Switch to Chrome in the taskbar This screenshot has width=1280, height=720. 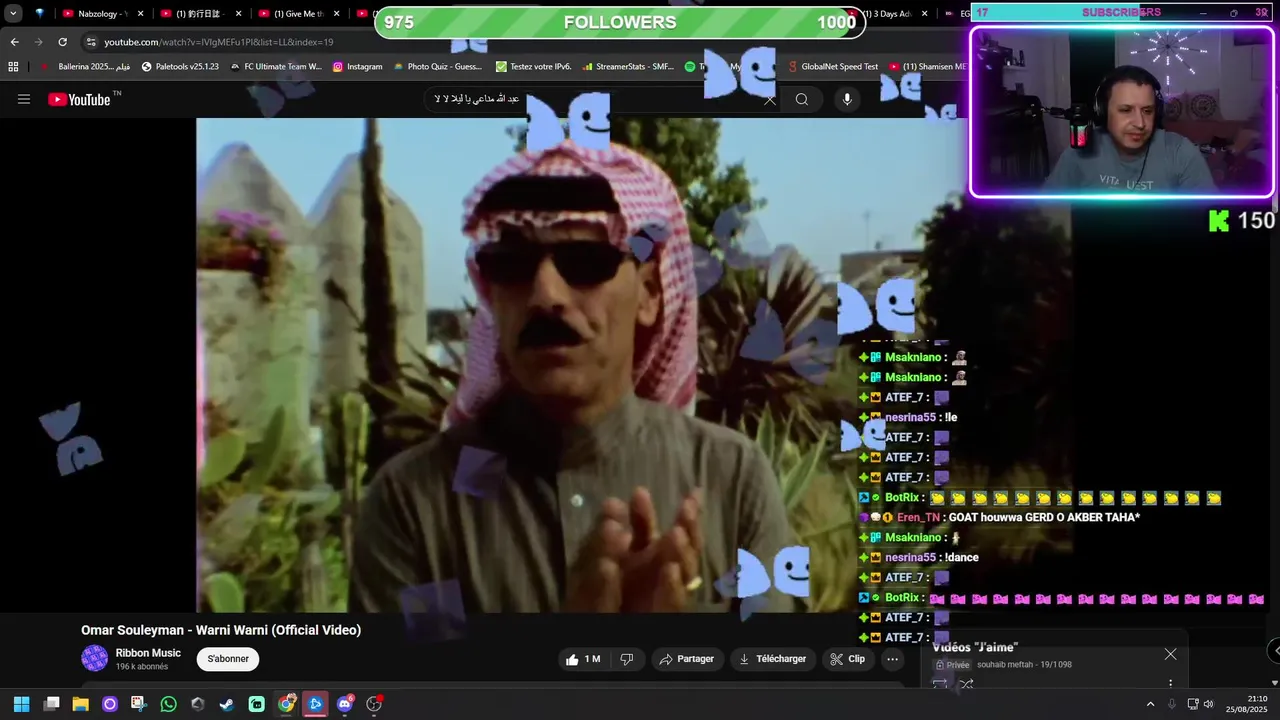pos(286,704)
